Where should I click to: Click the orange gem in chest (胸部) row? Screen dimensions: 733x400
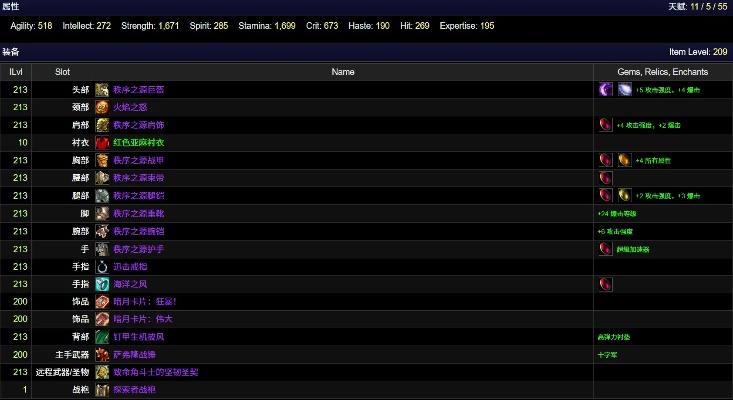point(624,160)
